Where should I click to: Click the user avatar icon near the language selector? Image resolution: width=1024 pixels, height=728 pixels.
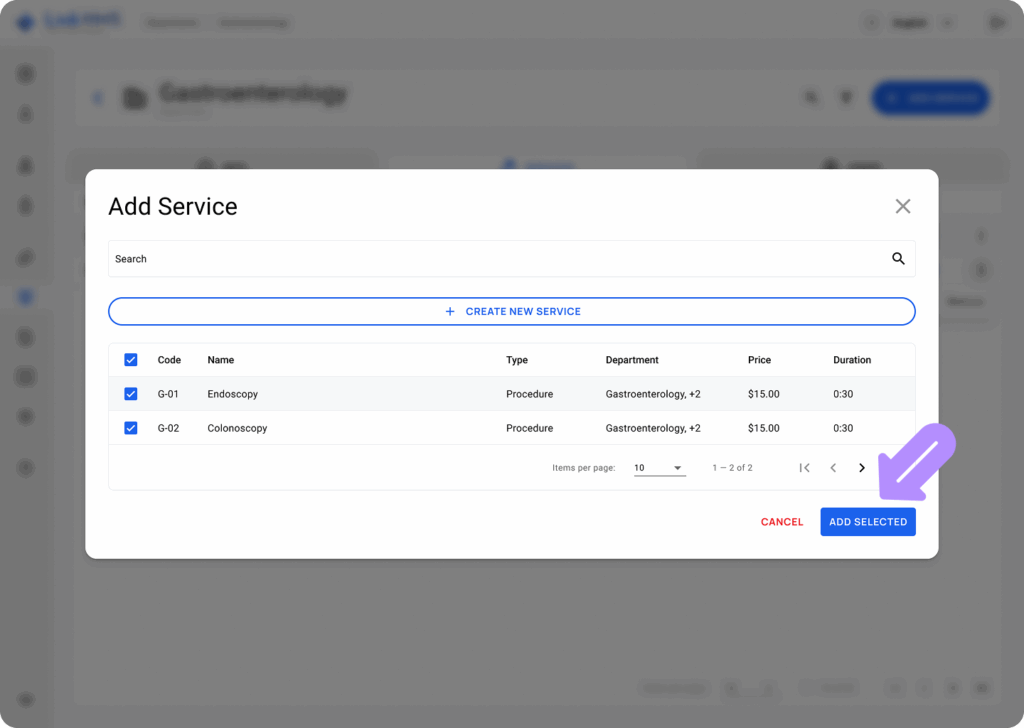[x=871, y=21]
